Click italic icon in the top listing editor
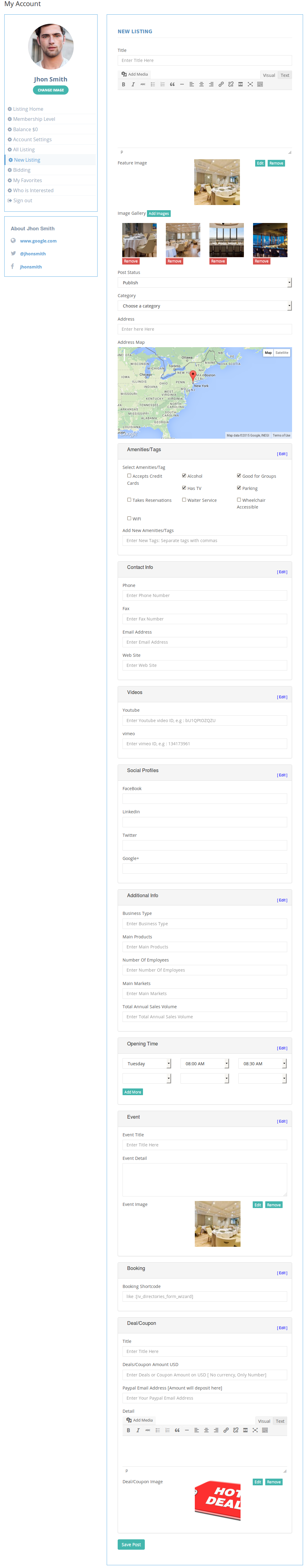Image resolution: width=307 pixels, height=1568 pixels. [133, 85]
